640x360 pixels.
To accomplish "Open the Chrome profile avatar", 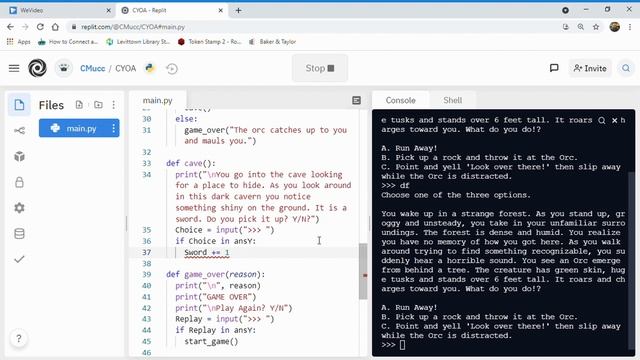I will tap(615, 27).
